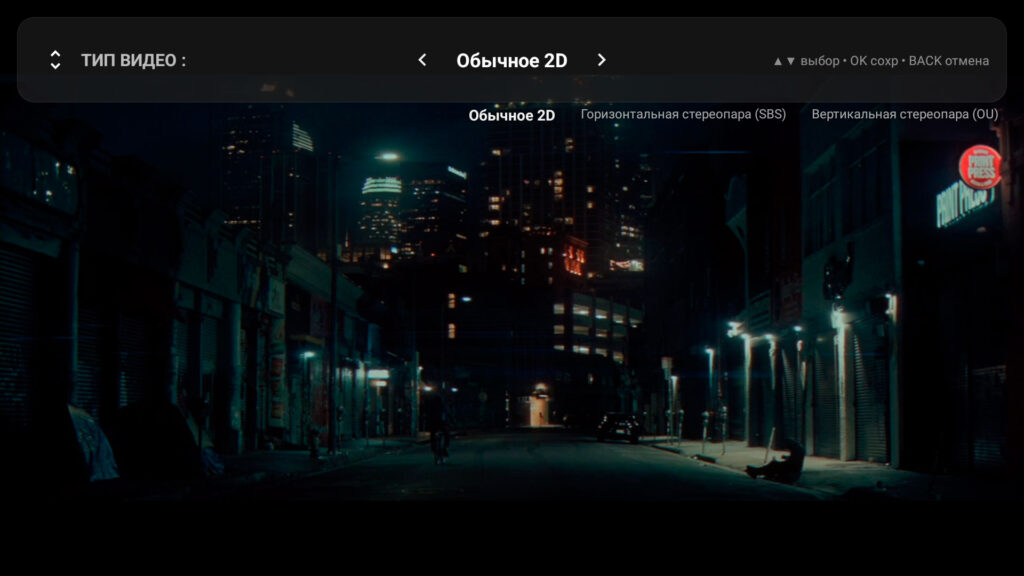1024x576 pixels.
Task: Click the parked car in the video
Action: coord(618,427)
